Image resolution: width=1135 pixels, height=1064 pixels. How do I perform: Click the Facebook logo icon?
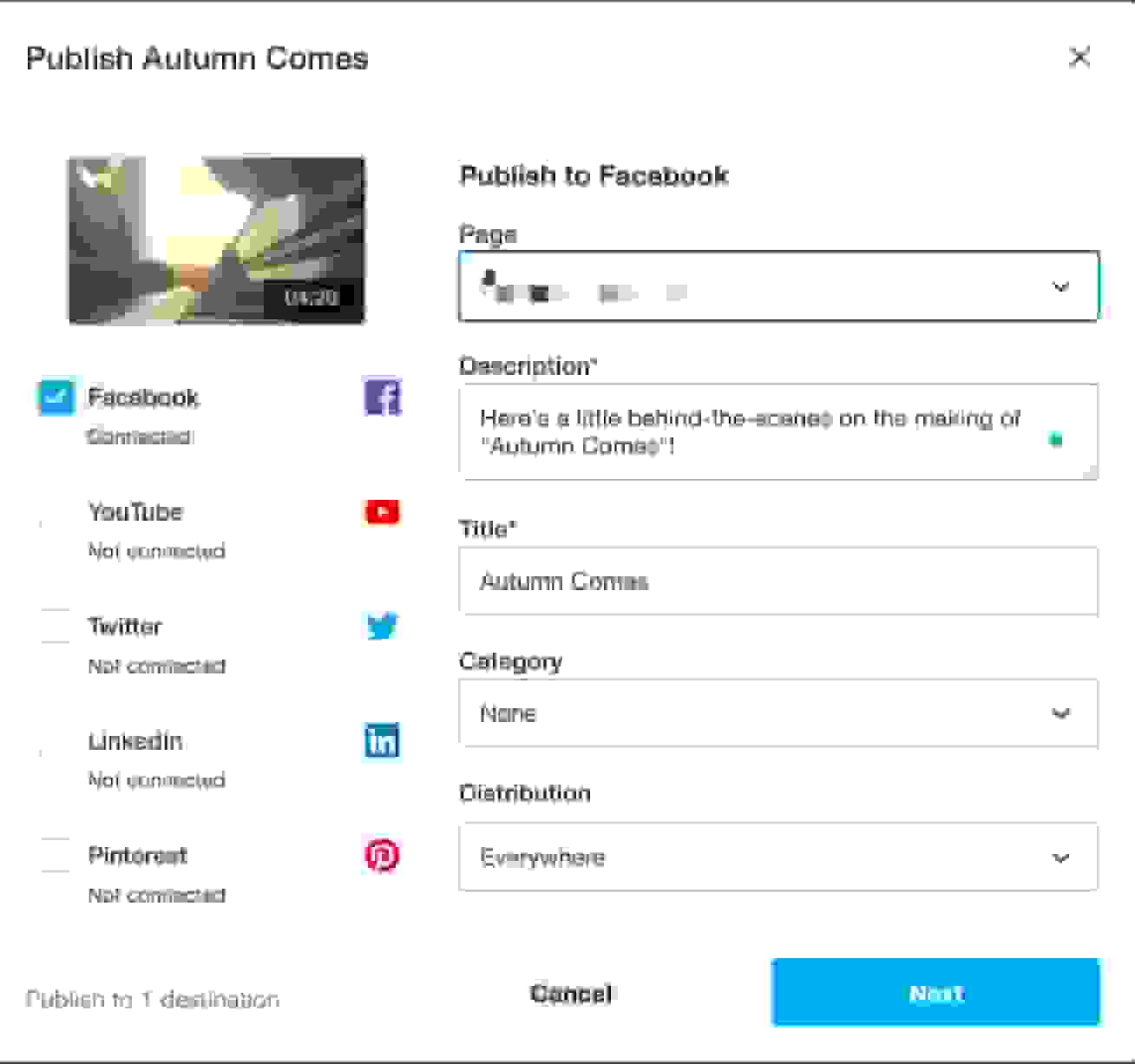(x=382, y=397)
